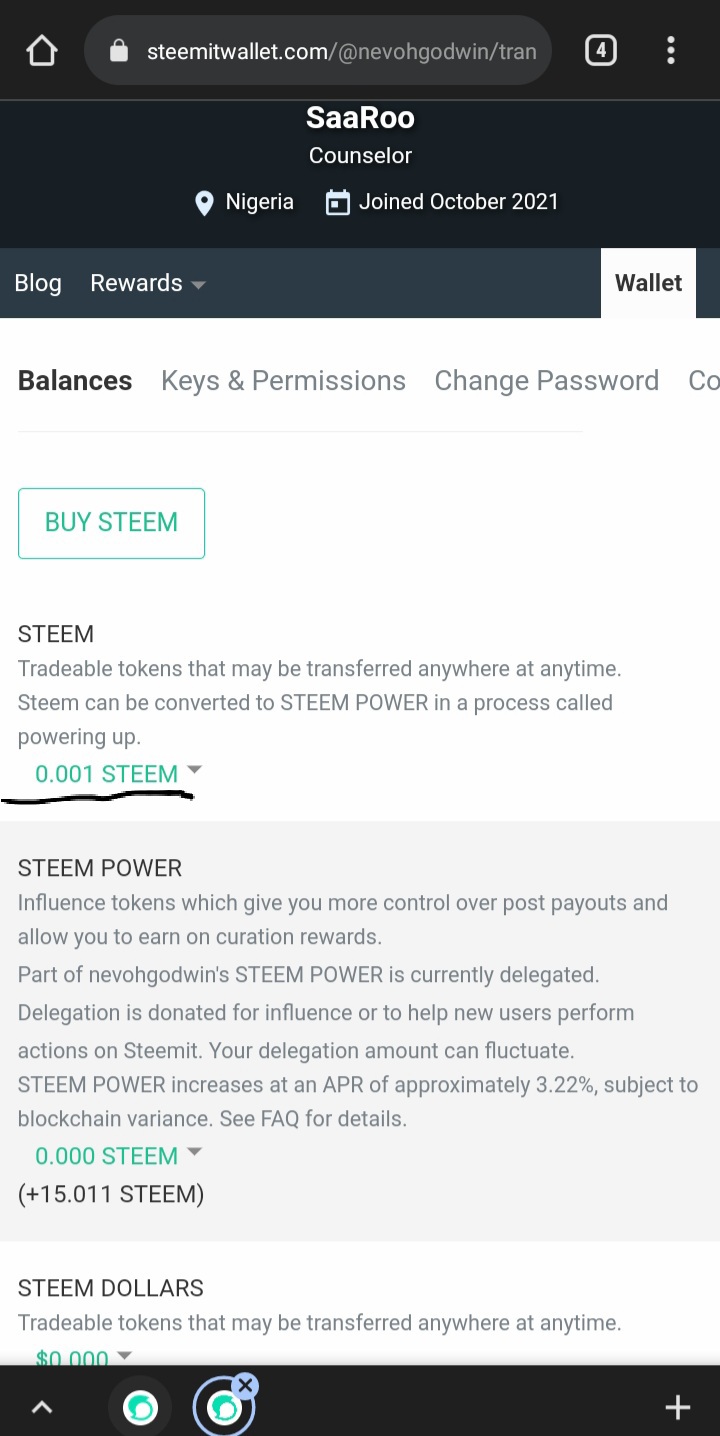Open the Rewards dropdown menu
This screenshot has height=1436, width=720.
[x=148, y=283]
